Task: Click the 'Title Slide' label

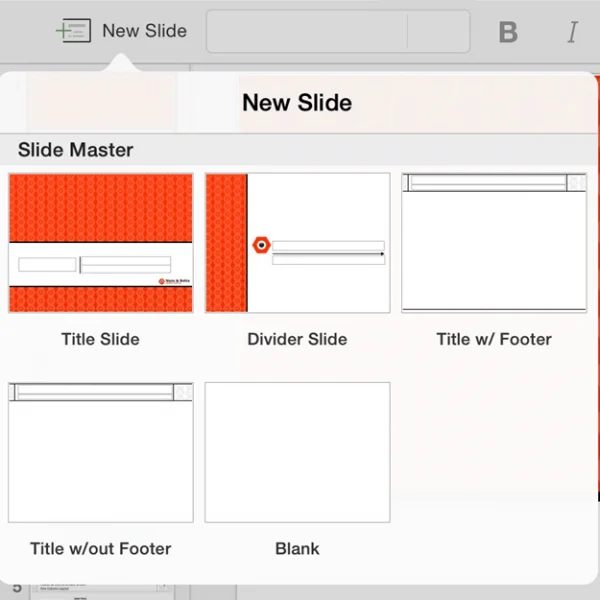Action: coord(101,339)
